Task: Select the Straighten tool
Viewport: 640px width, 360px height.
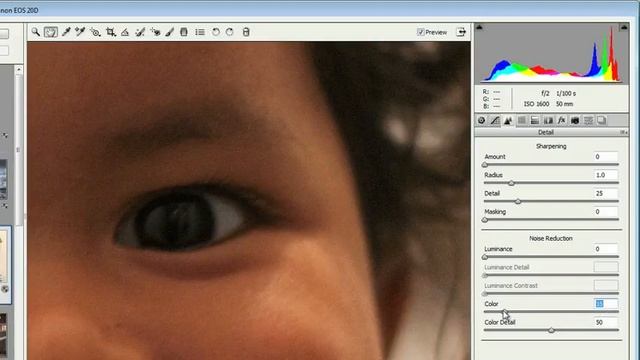Action: 125,32
